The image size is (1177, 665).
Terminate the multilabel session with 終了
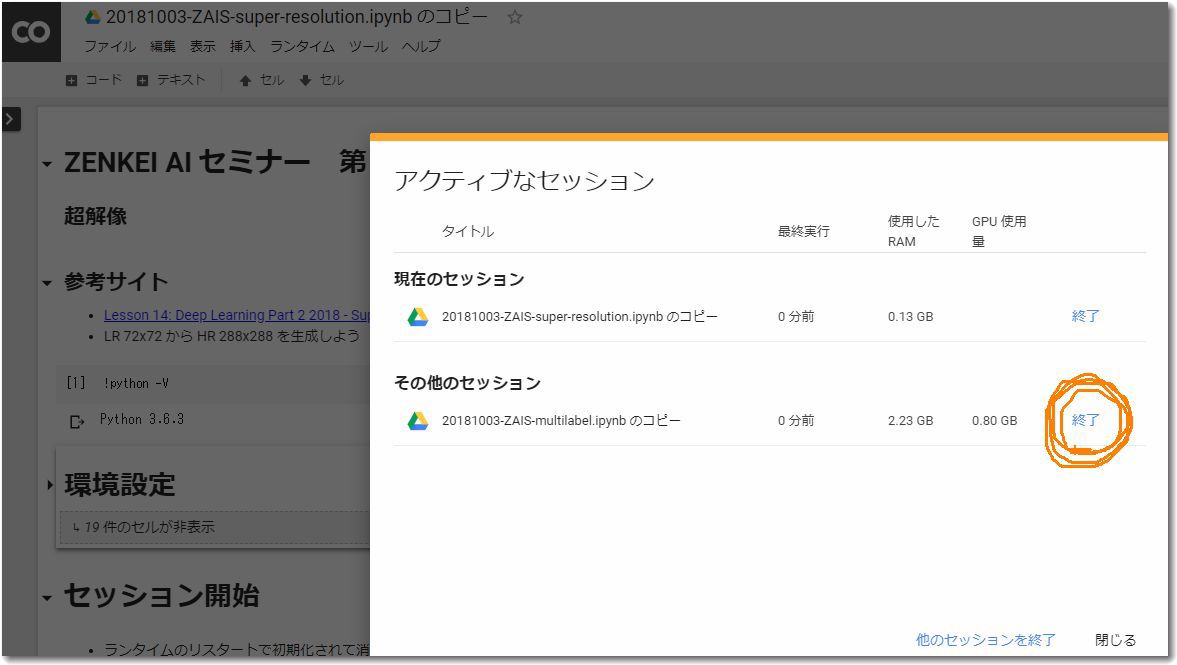click(1085, 420)
